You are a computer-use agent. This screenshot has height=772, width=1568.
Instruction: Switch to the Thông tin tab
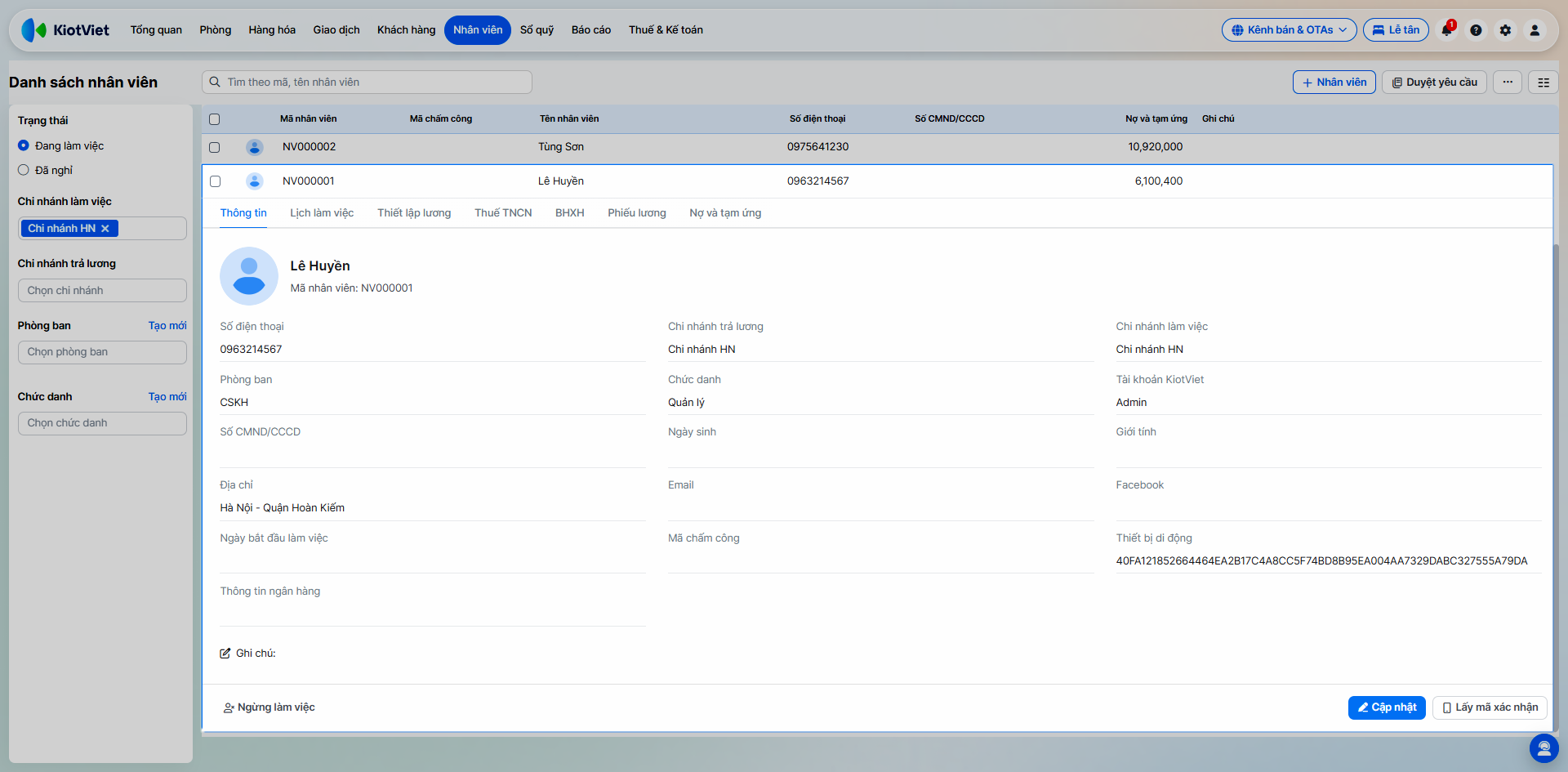(x=243, y=213)
